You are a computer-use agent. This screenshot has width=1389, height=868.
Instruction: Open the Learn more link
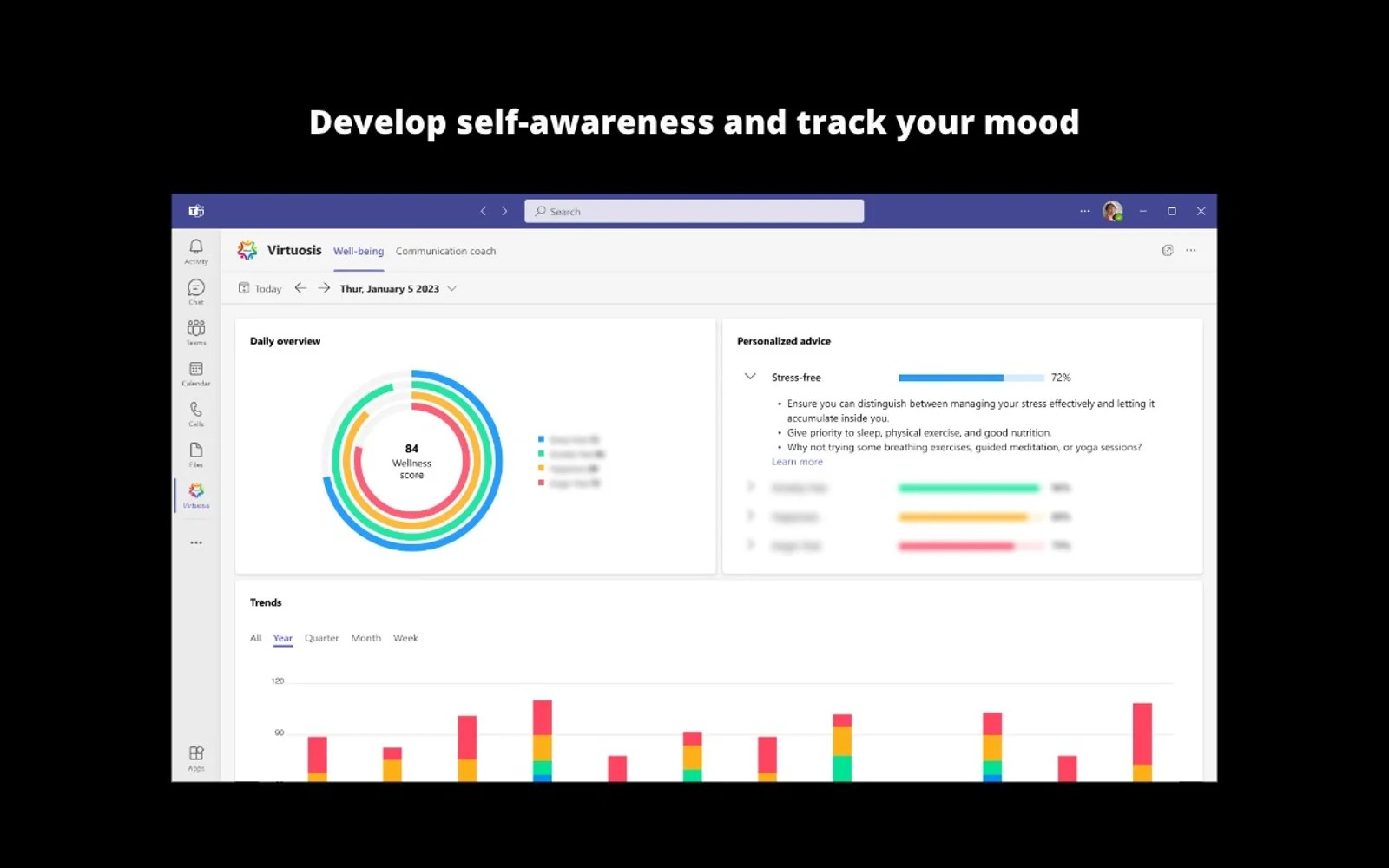(x=797, y=462)
